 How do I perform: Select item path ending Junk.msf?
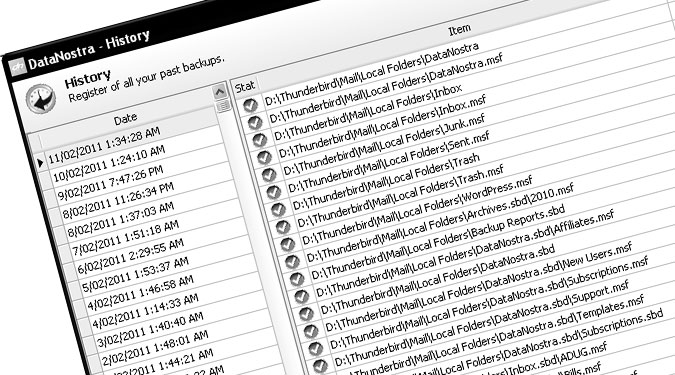pyautogui.click(x=384, y=145)
